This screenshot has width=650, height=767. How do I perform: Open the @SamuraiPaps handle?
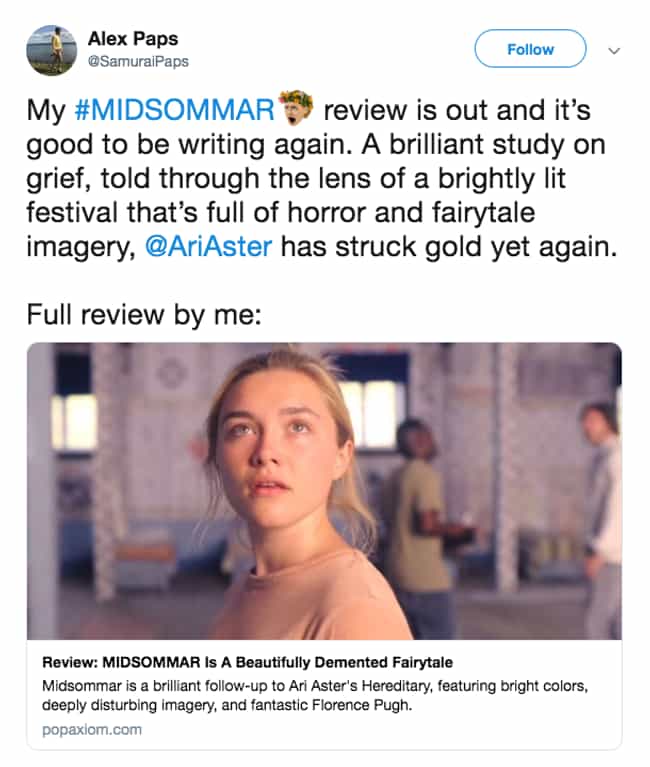click(x=138, y=62)
